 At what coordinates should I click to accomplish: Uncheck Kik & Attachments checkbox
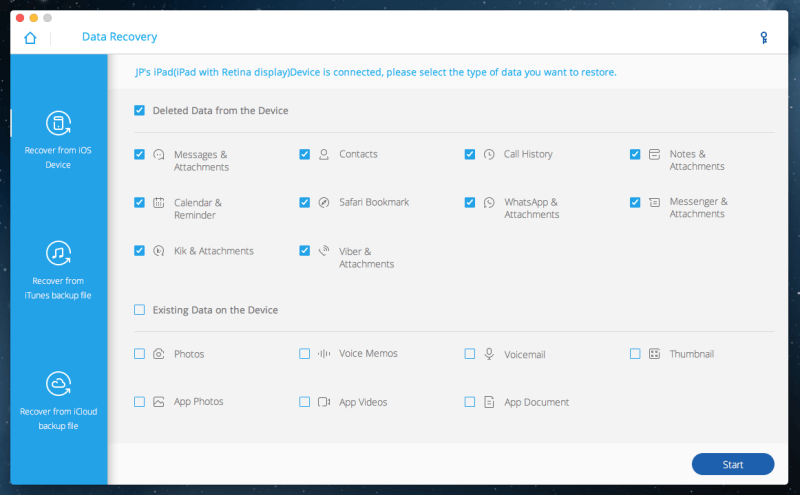pyautogui.click(x=139, y=251)
